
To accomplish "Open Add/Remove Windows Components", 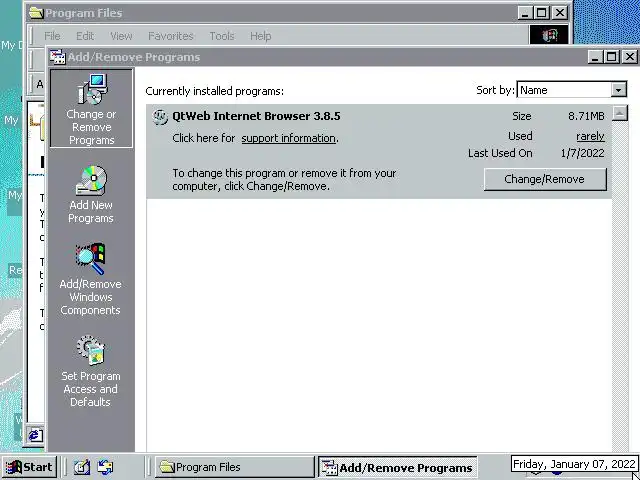I will click(90, 280).
